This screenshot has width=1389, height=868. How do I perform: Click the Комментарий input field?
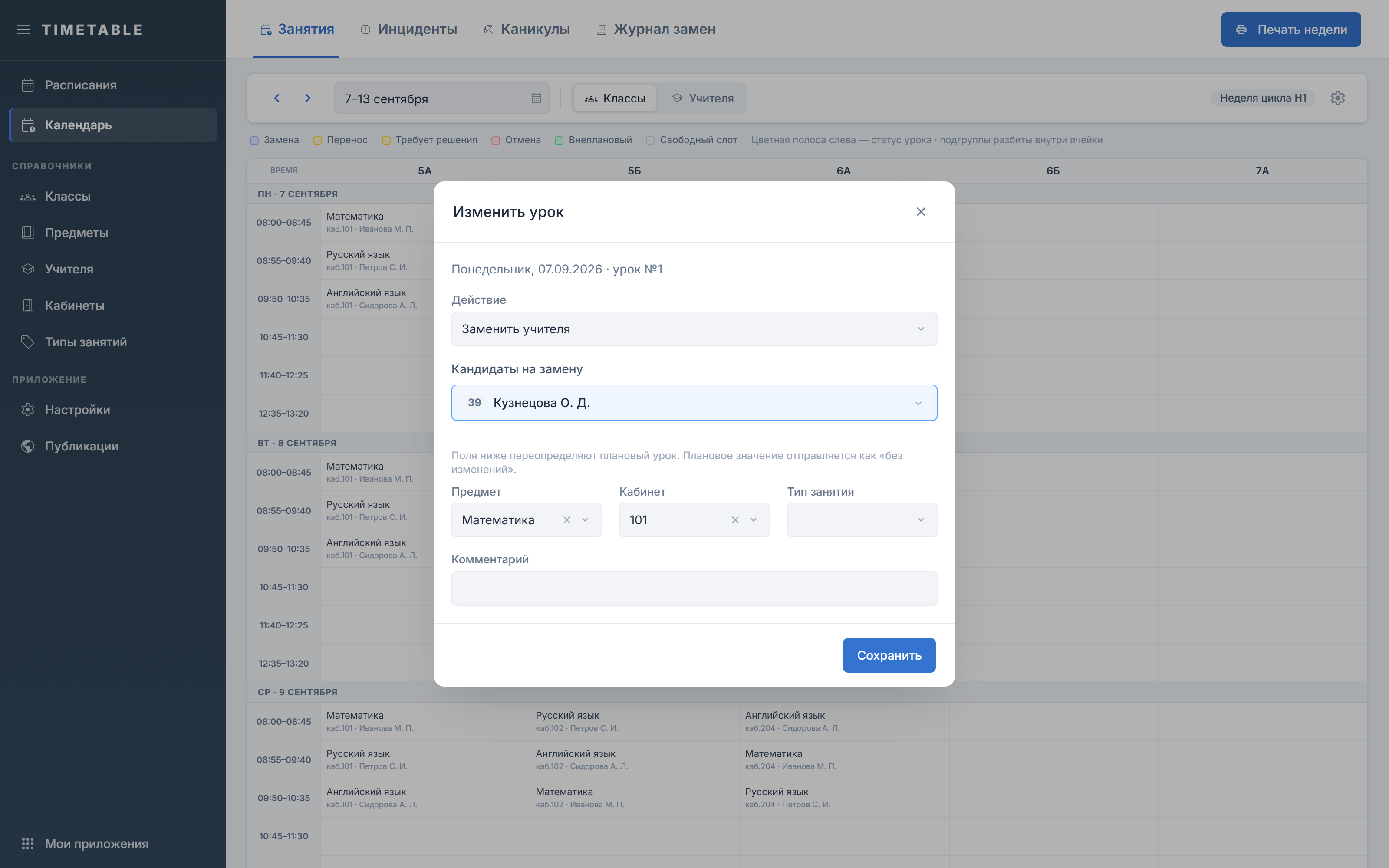694,589
